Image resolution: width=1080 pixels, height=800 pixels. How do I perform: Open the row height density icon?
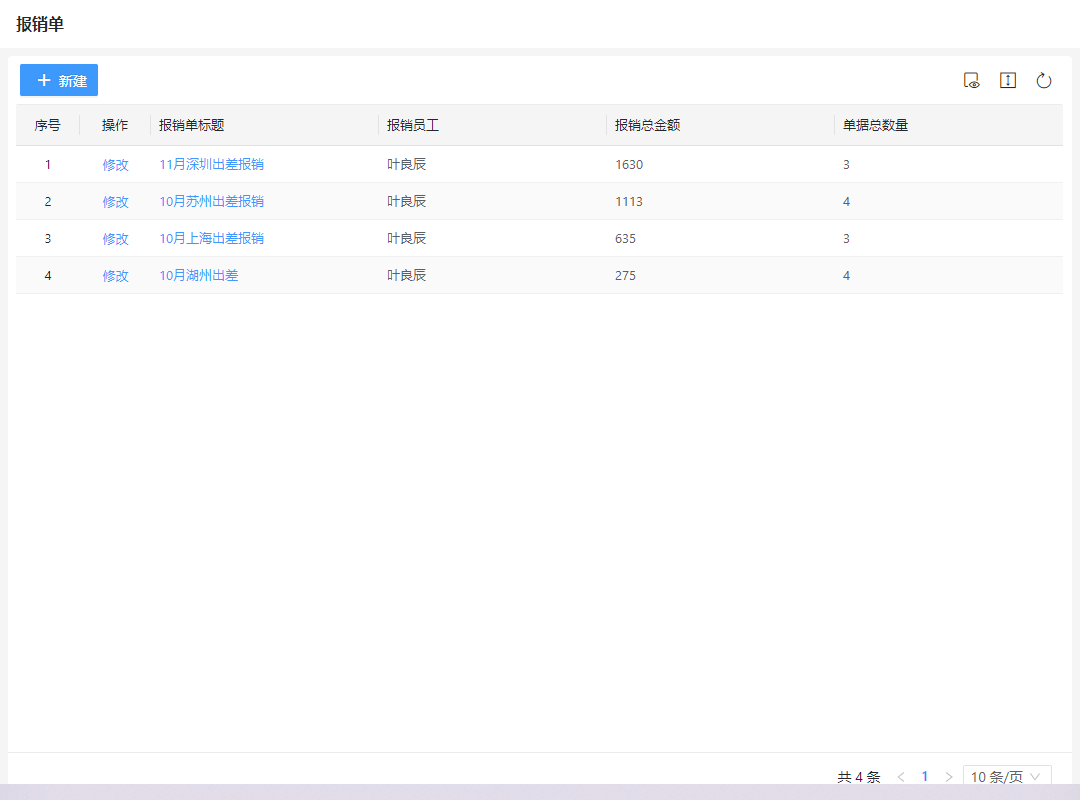click(x=1008, y=81)
